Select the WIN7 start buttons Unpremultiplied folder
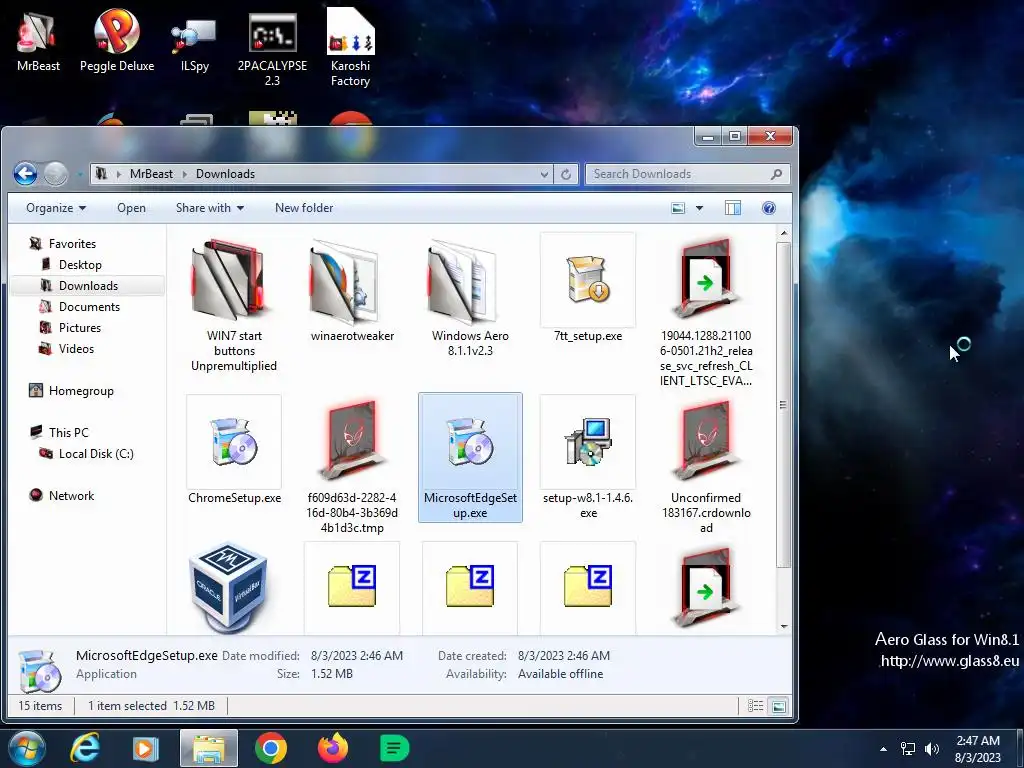The image size is (1024, 768). point(234,306)
